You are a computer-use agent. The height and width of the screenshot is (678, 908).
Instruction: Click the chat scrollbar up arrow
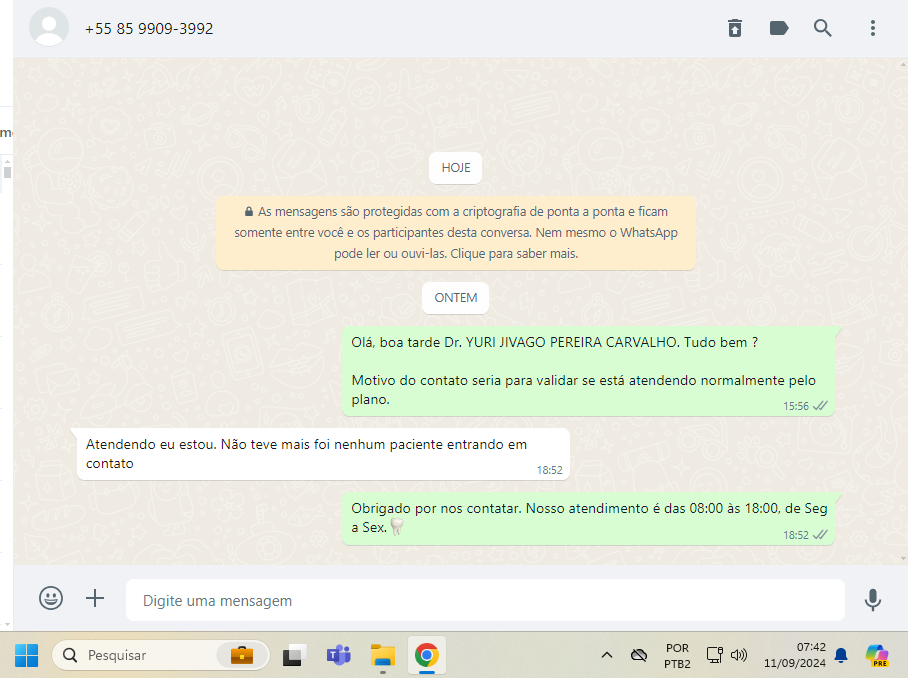click(904, 64)
